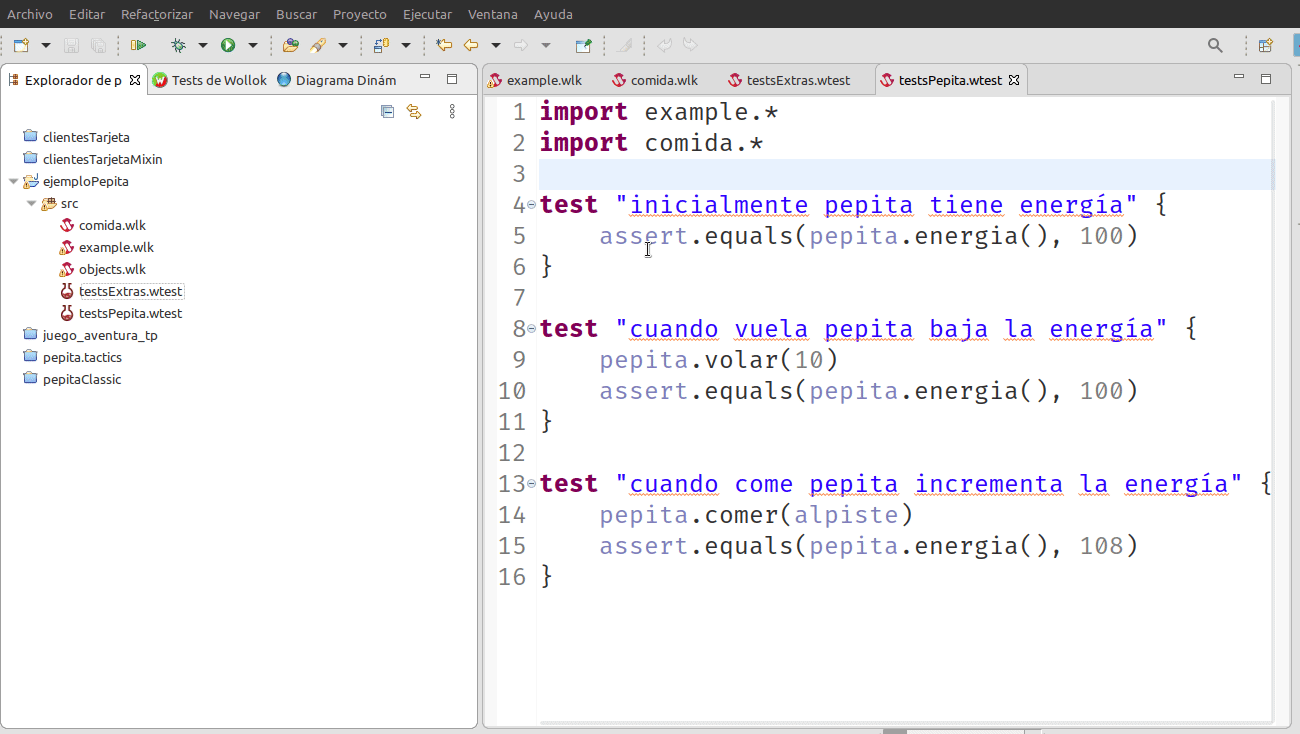Click the pepita.comer(alpiste) code line
The width and height of the screenshot is (1300, 734).
[x=757, y=515]
